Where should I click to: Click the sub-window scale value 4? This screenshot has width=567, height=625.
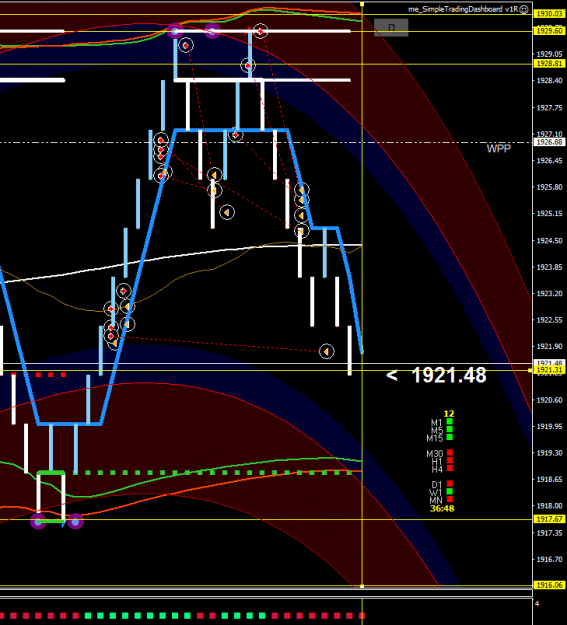point(537,603)
